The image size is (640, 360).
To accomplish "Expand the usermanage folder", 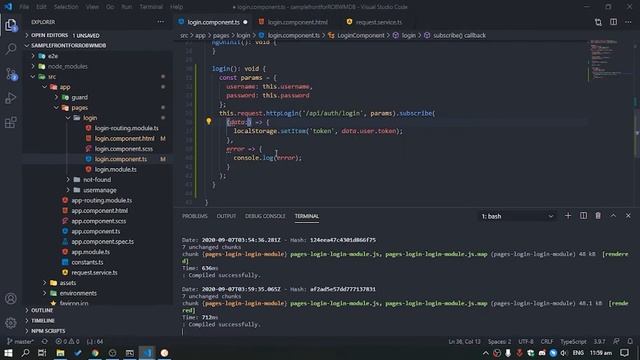I will 100,190.
